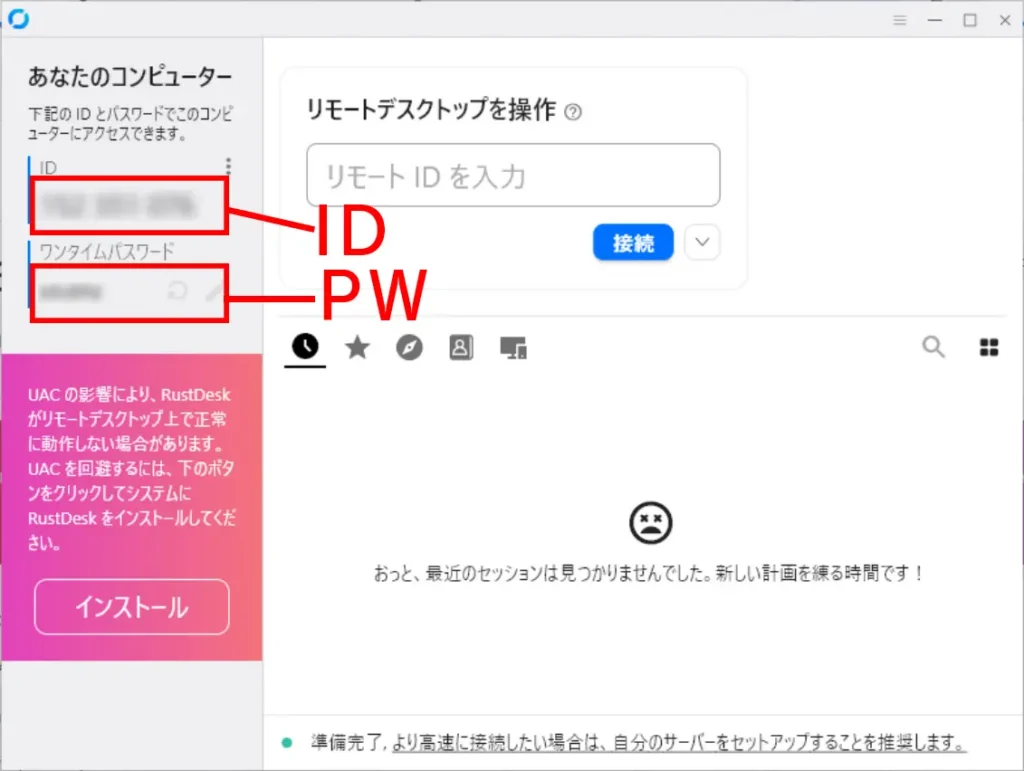This screenshot has height=771, width=1024.
Task: Click the リモート ID を入力 field
Action: (x=513, y=176)
